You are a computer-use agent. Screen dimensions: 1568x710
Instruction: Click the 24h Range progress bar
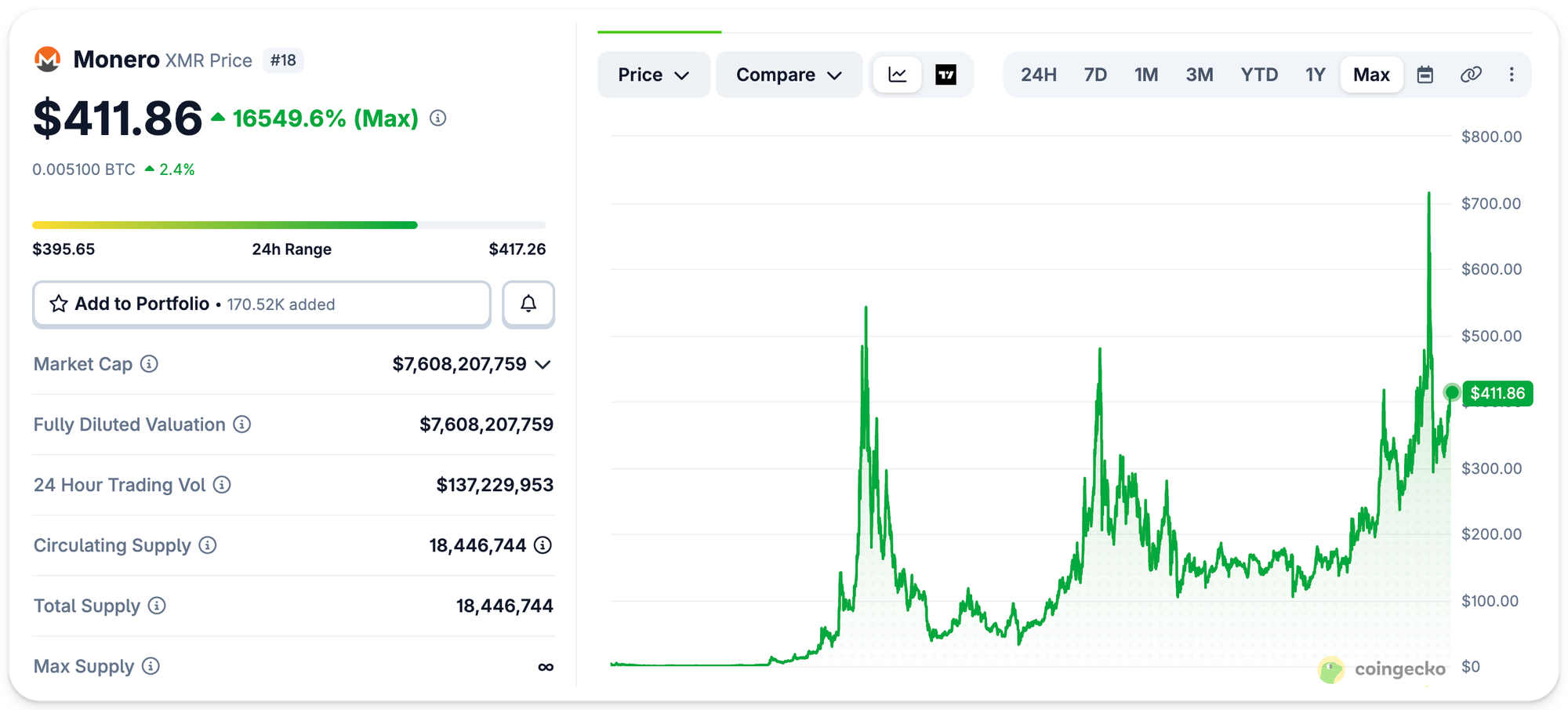point(289,225)
